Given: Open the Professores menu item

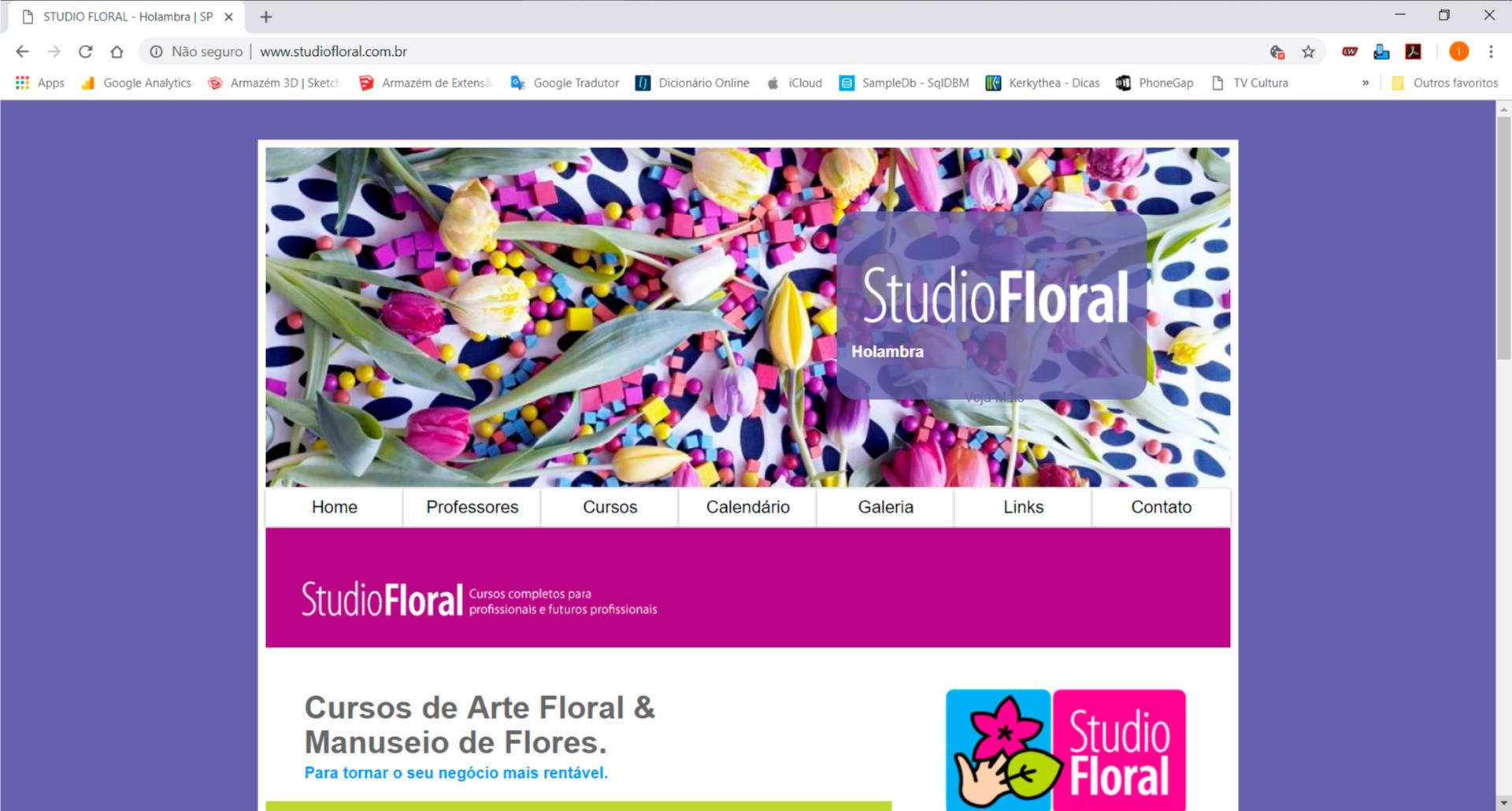Looking at the screenshot, I should point(472,507).
